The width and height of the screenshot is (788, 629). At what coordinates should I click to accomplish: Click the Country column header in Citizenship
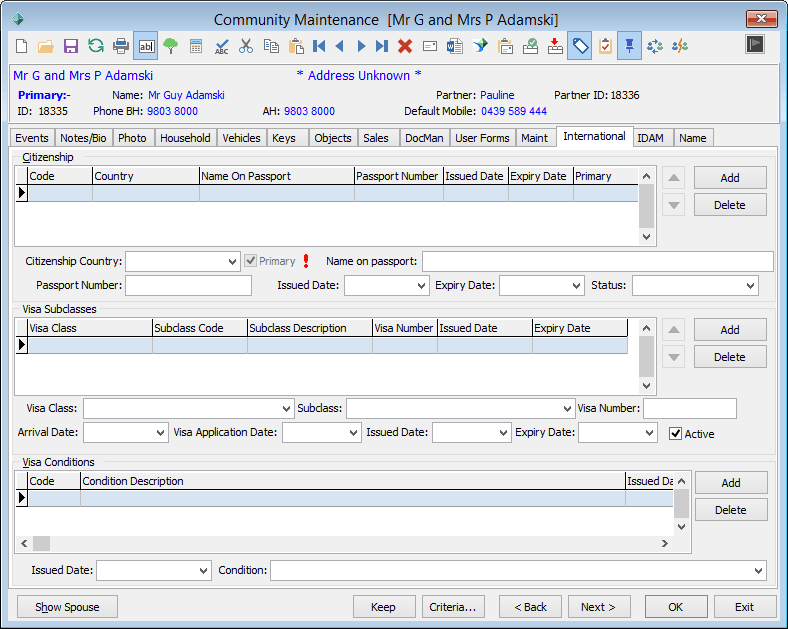(146, 176)
